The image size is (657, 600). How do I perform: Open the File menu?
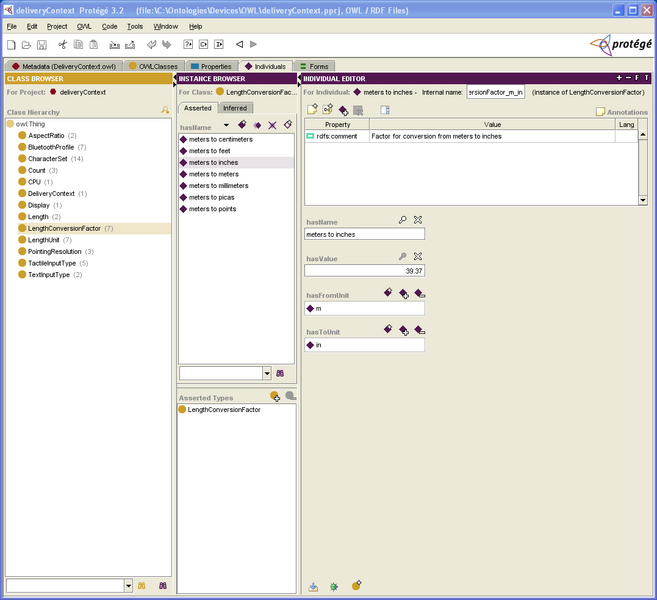tap(12, 26)
